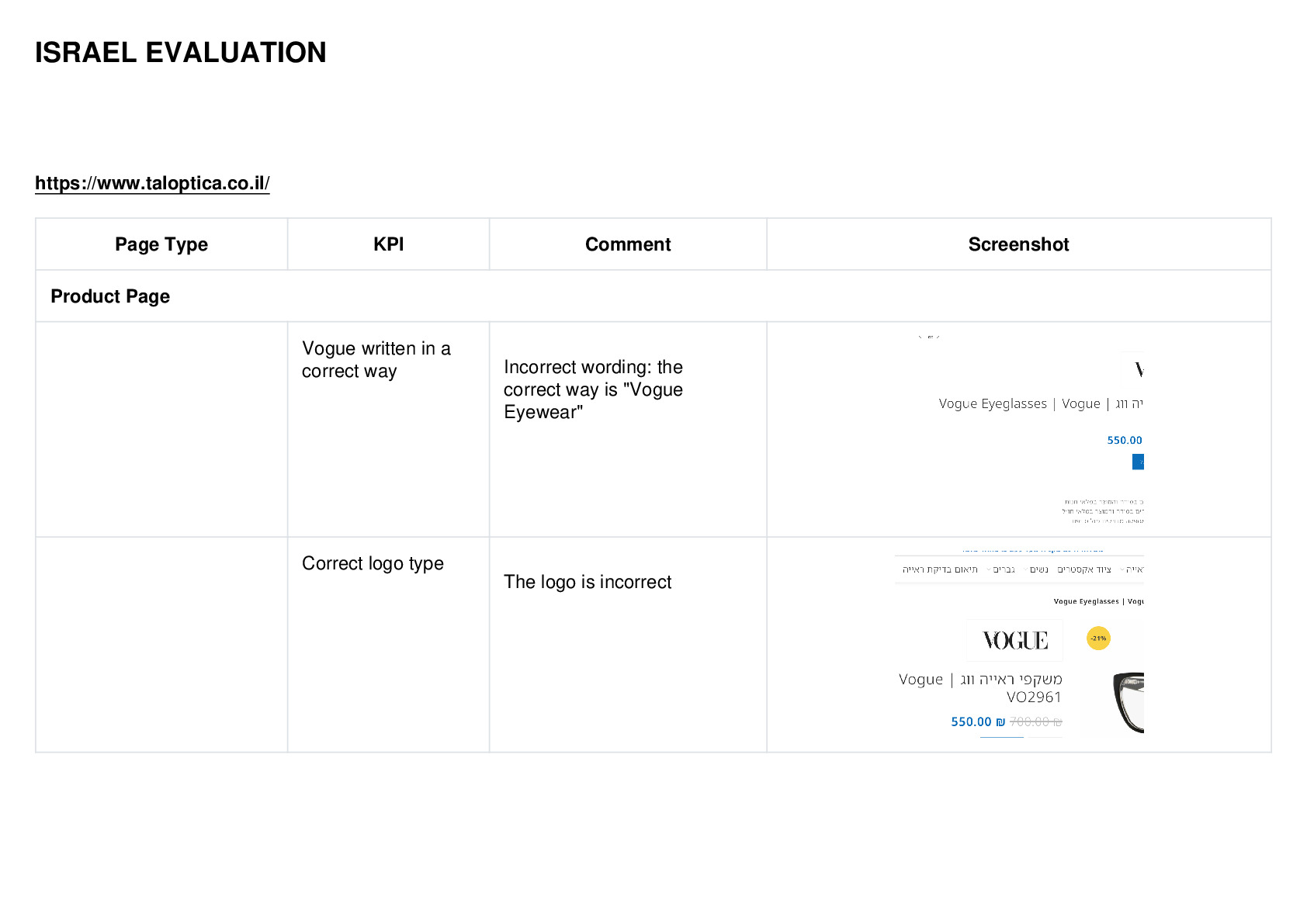Viewport: 1307px width, 924px height.
Task: Click the VO2961 model number text
Action: pos(1034,697)
